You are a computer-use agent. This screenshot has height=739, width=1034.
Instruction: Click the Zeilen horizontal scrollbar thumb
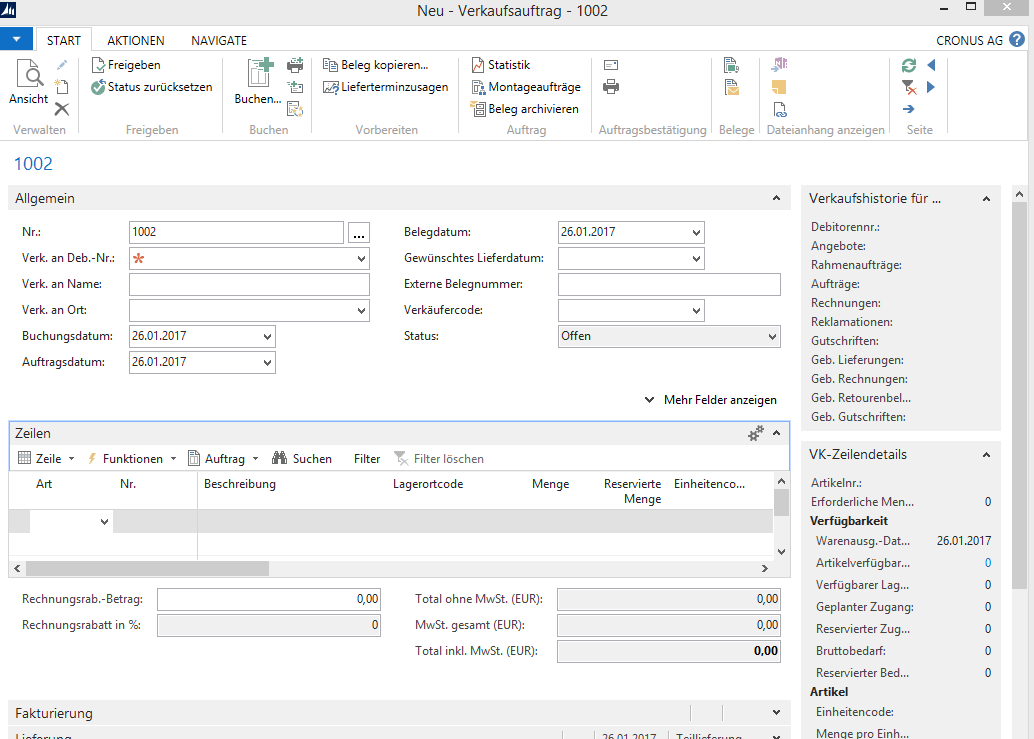147,568
